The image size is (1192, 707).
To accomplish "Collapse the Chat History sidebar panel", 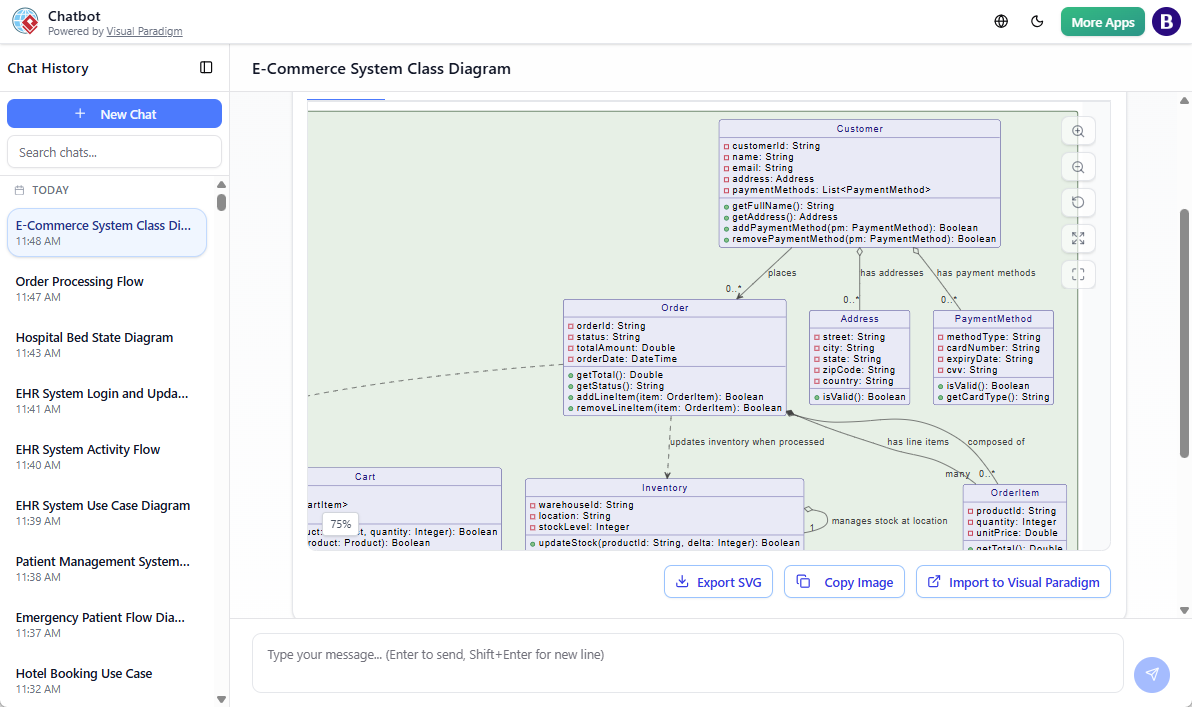I will pyautogui.click(x=206, y=67).
